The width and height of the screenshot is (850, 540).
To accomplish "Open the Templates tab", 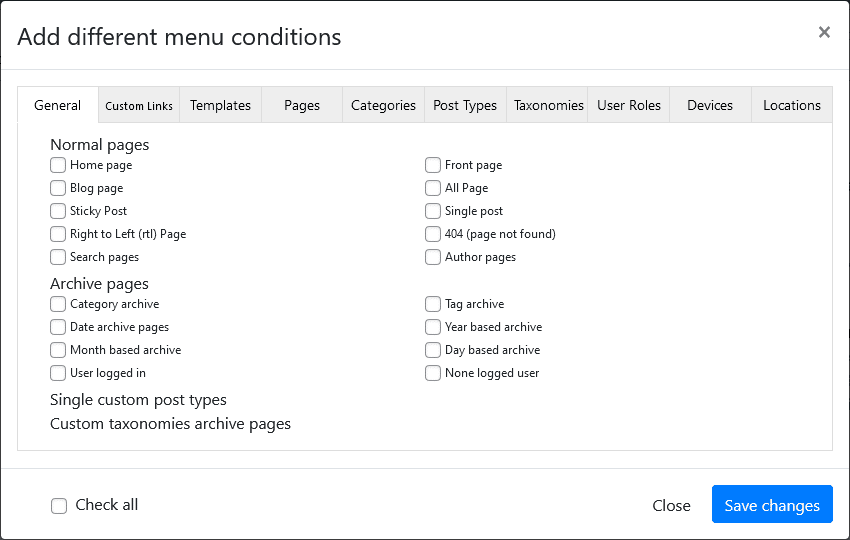I will point(220,105).
